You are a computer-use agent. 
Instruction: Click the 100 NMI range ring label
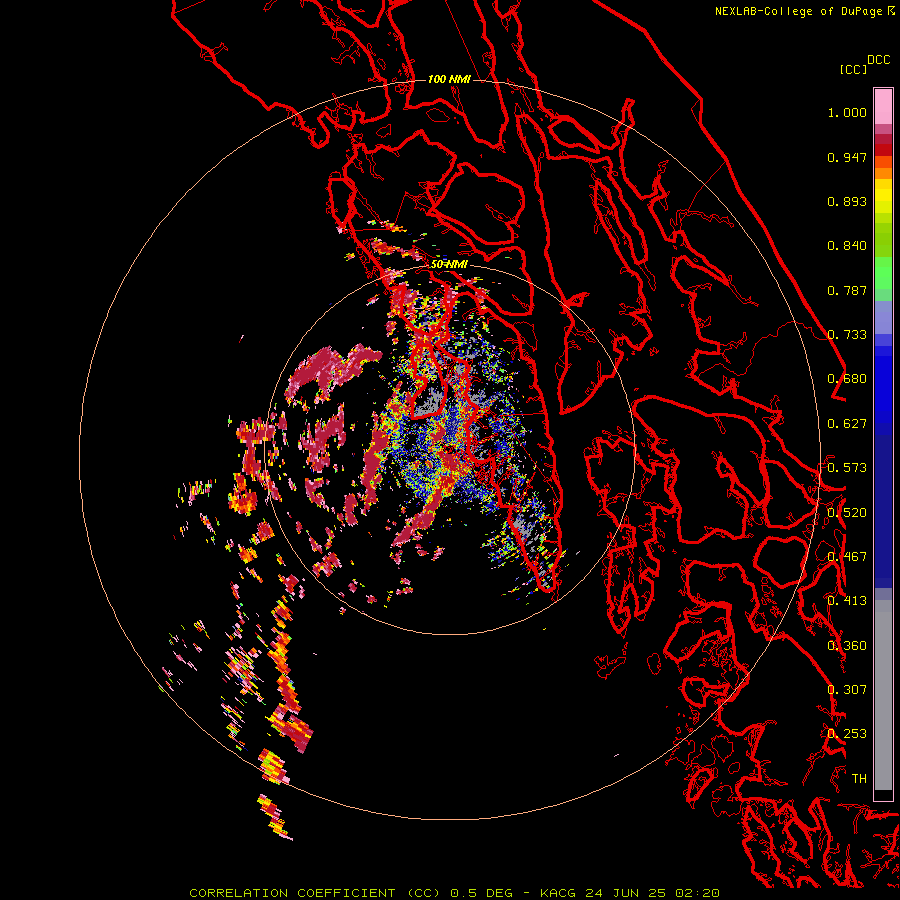point(449,79)
